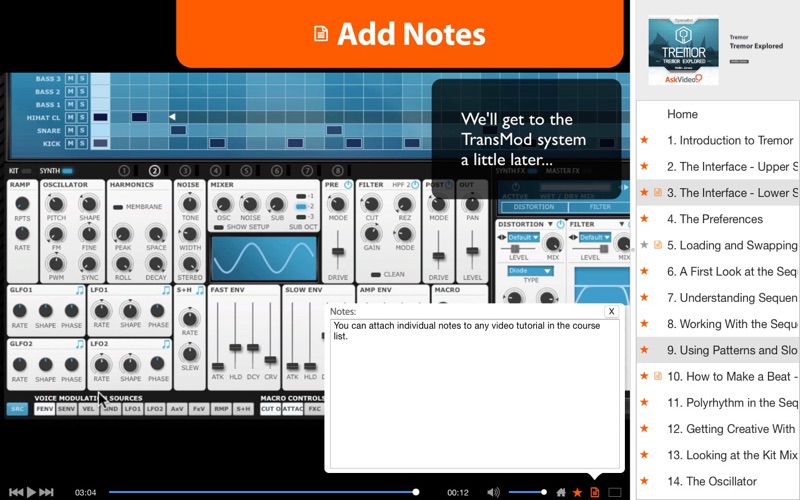Toggle the FILTER section power icon
This screenshot has height=500, width=800.
(415, 185)
